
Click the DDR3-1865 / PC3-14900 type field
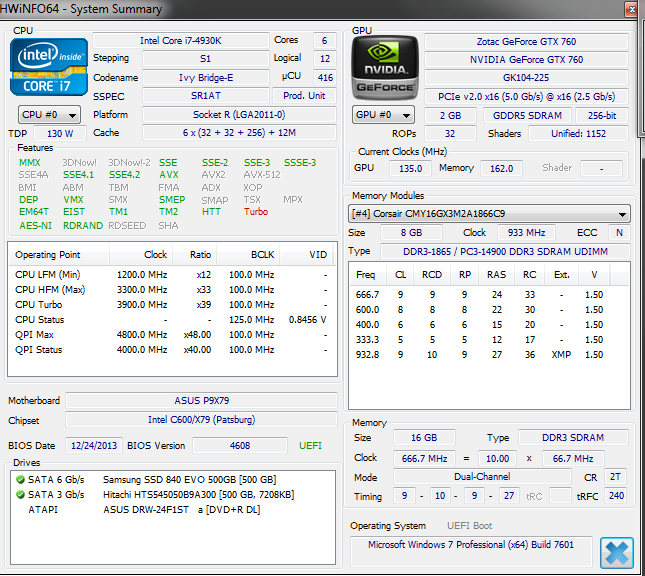point(505,251)
